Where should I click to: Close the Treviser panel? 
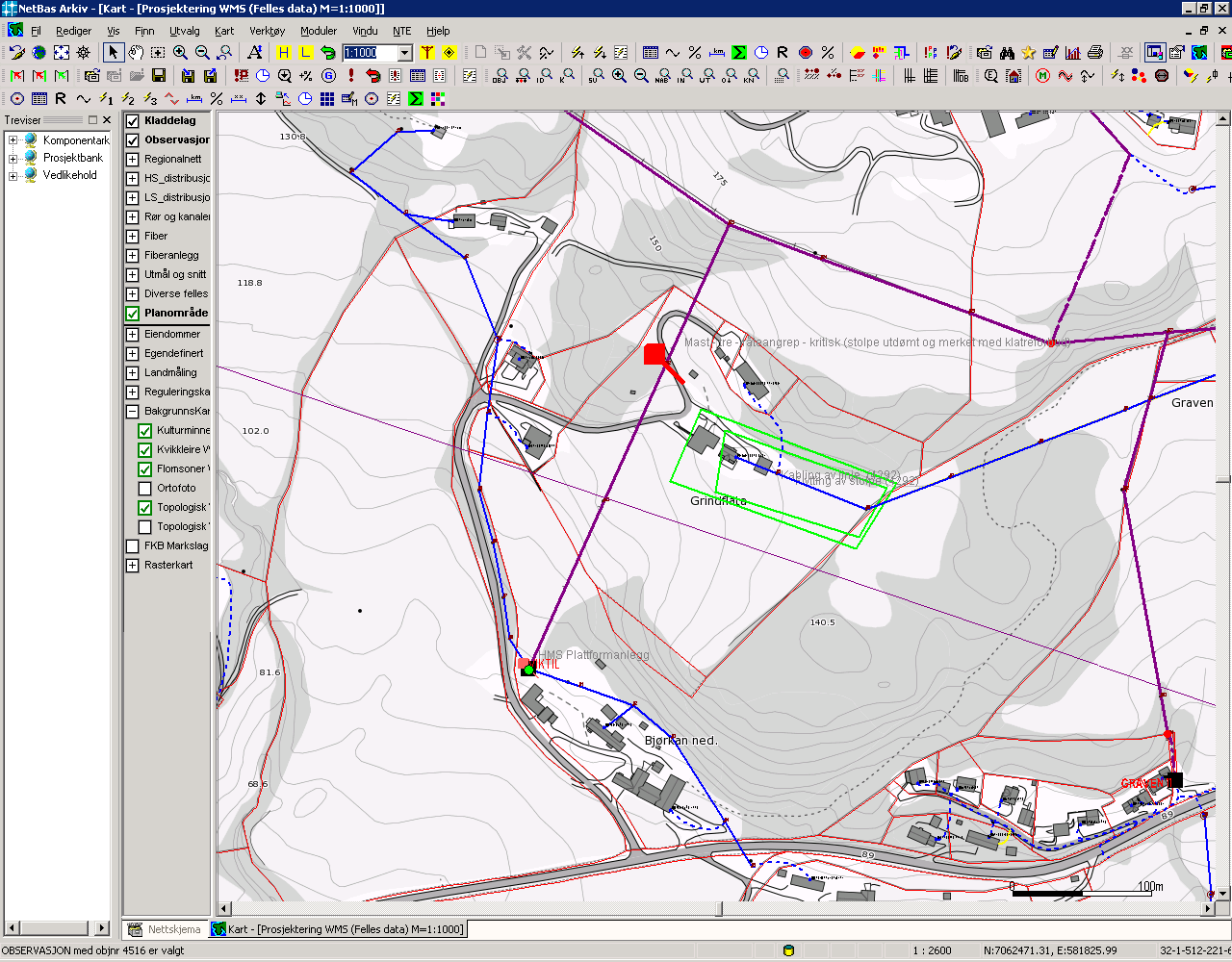coord(107,120)
